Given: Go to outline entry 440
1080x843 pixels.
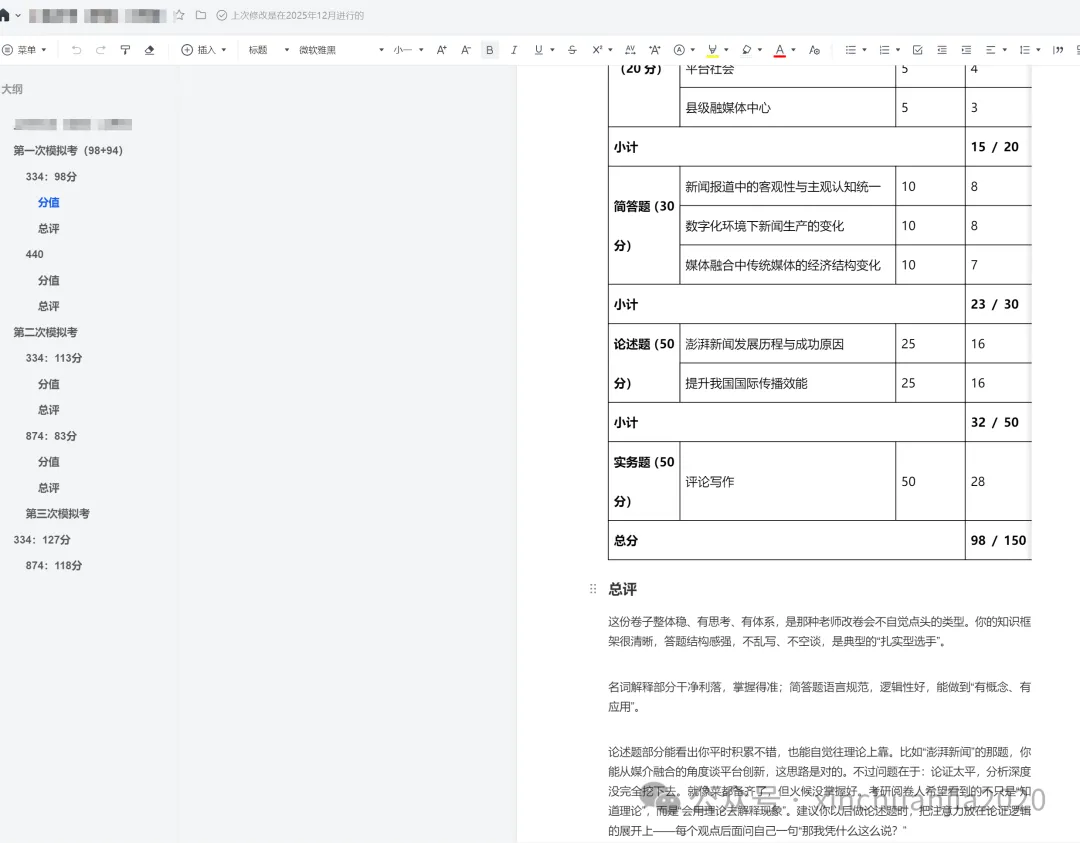Looking at the screenshot, I should tap(34, 254).
